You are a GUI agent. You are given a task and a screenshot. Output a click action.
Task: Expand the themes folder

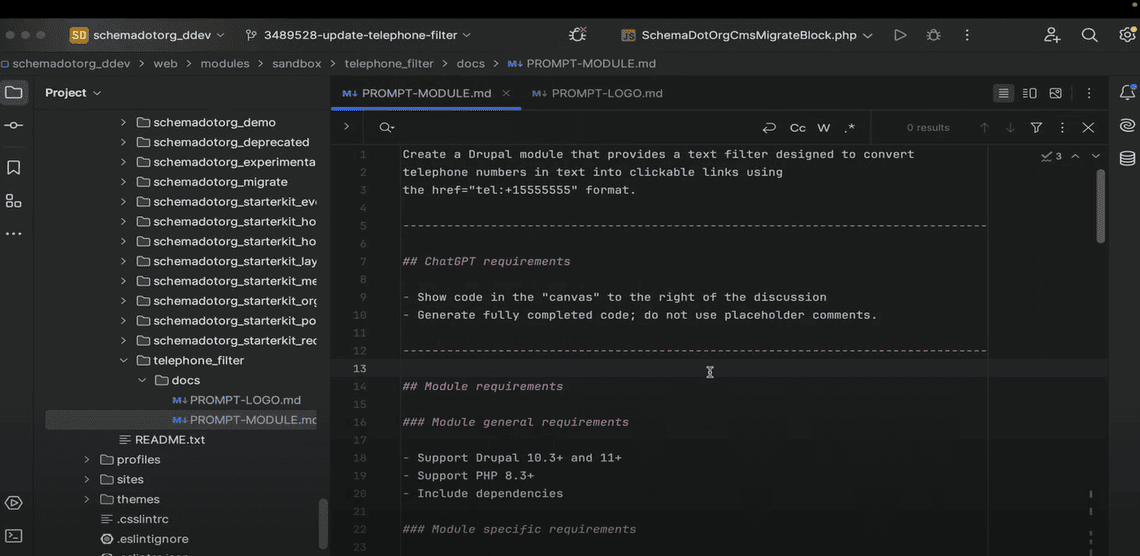(87, 499)
